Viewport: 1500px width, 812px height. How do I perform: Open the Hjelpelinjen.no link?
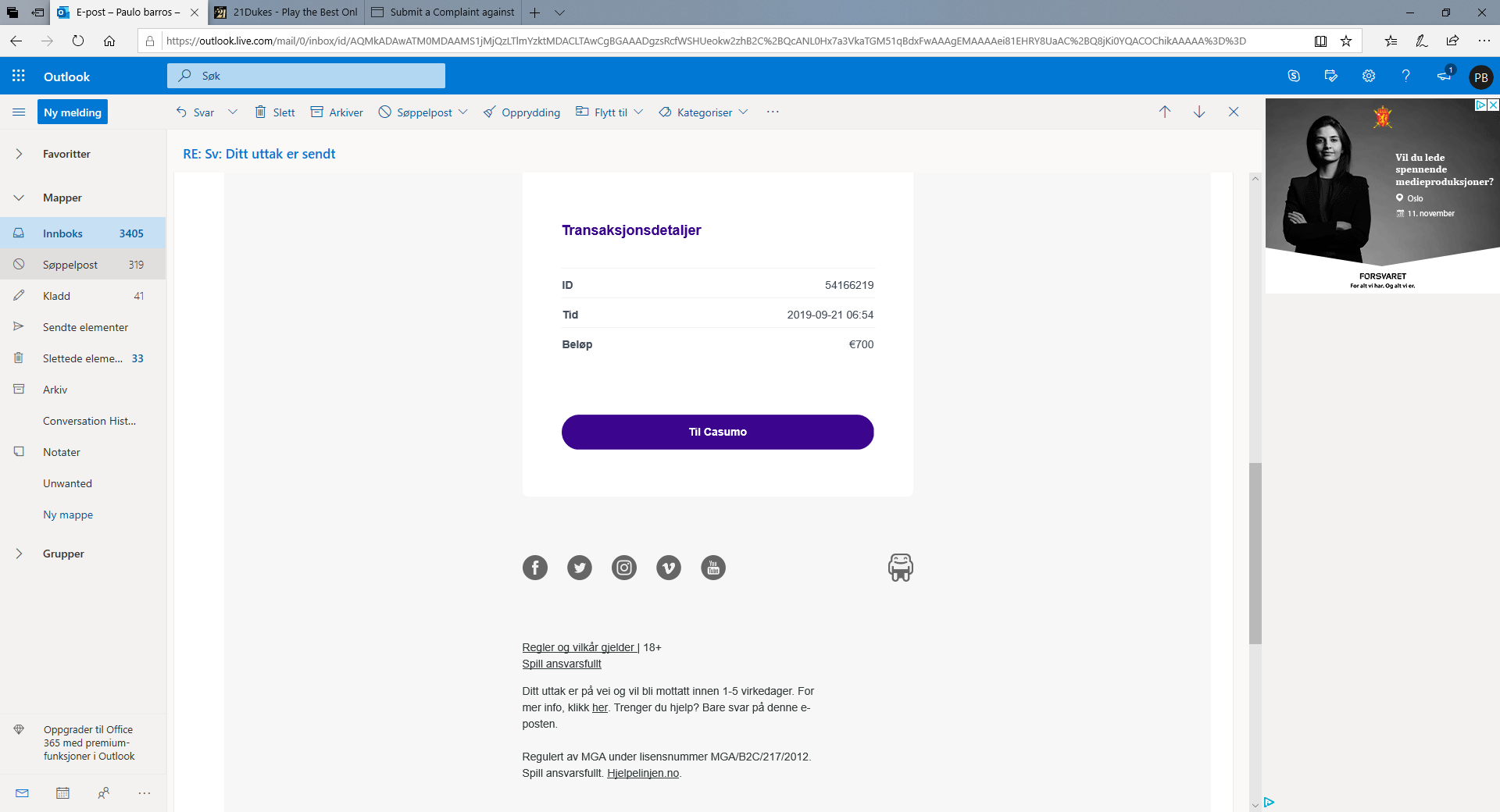643,773
